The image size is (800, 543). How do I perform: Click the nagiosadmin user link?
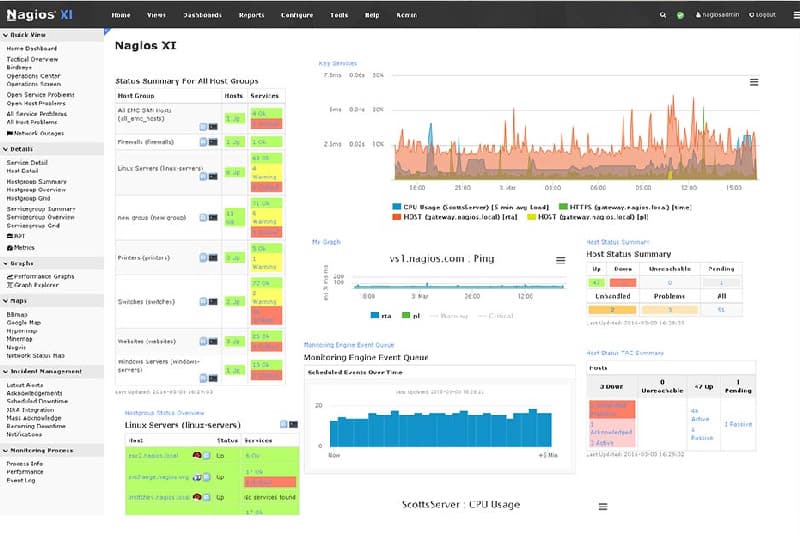(x=717, y=15)
